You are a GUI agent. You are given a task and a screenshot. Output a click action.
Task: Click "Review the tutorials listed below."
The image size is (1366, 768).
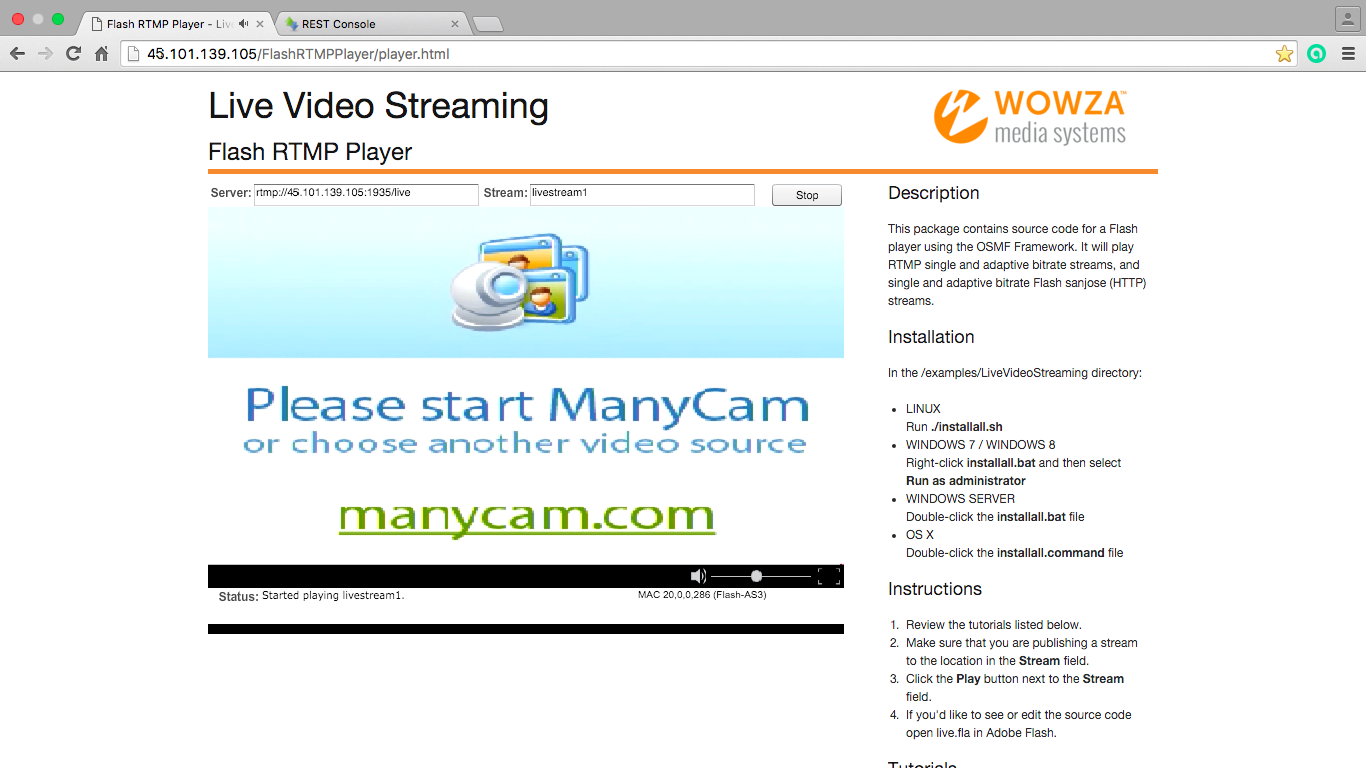[994, 625]
